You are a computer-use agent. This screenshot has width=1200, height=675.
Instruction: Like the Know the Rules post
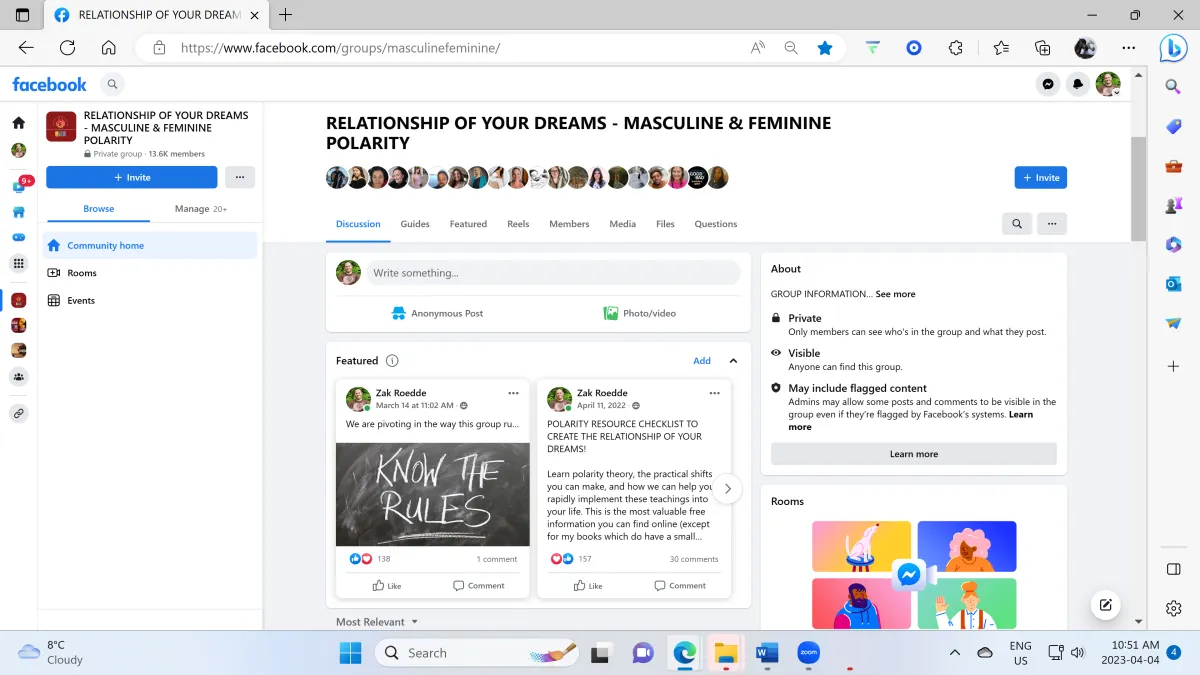pyautogui.click(x=387, y=586)
